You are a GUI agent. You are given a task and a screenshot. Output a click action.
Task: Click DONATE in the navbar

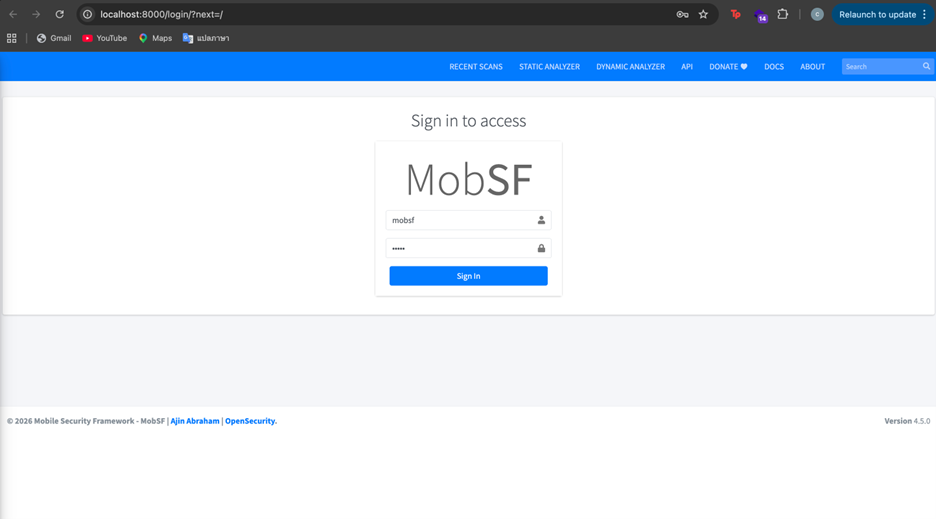(728, 67)
